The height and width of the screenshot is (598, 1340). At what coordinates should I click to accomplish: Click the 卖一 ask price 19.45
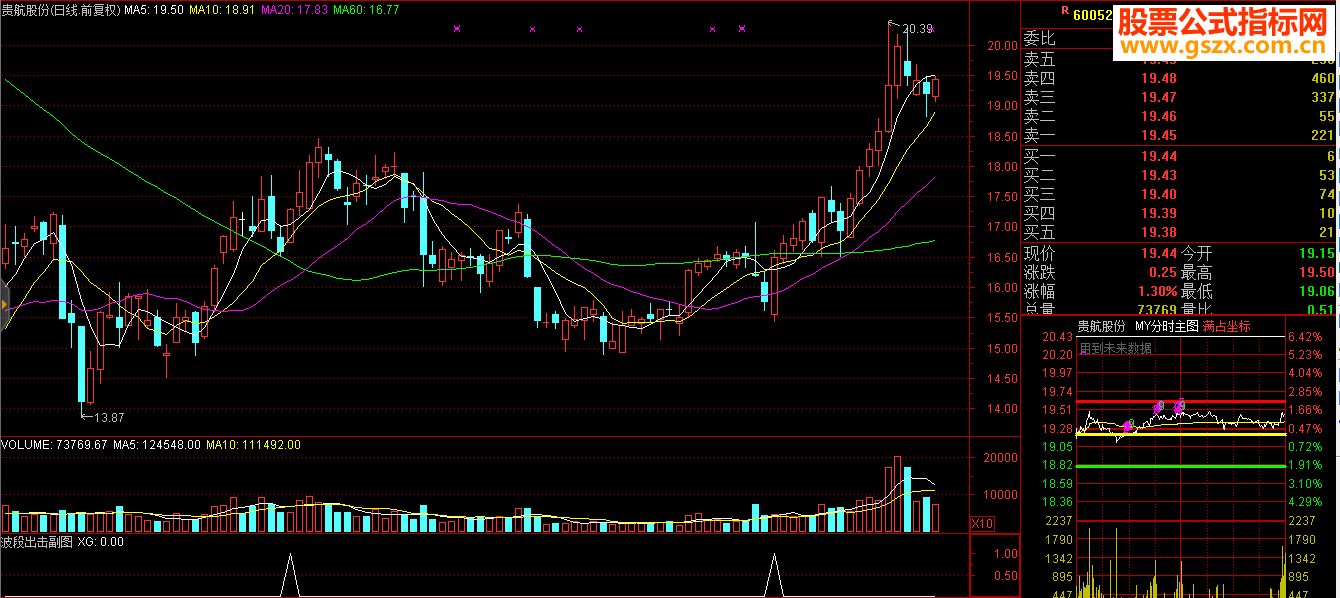coord(1157,135)
